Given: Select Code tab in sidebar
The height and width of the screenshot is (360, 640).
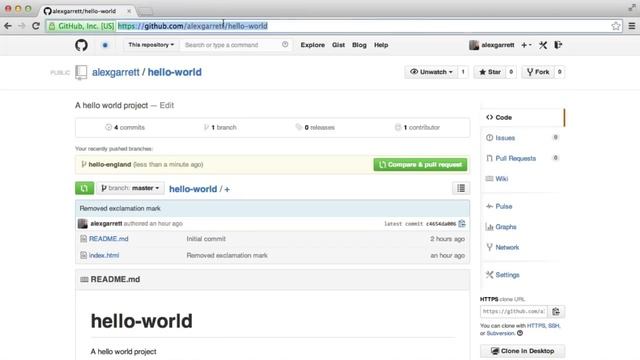Looking at the screenshot, I should point(522,117).
